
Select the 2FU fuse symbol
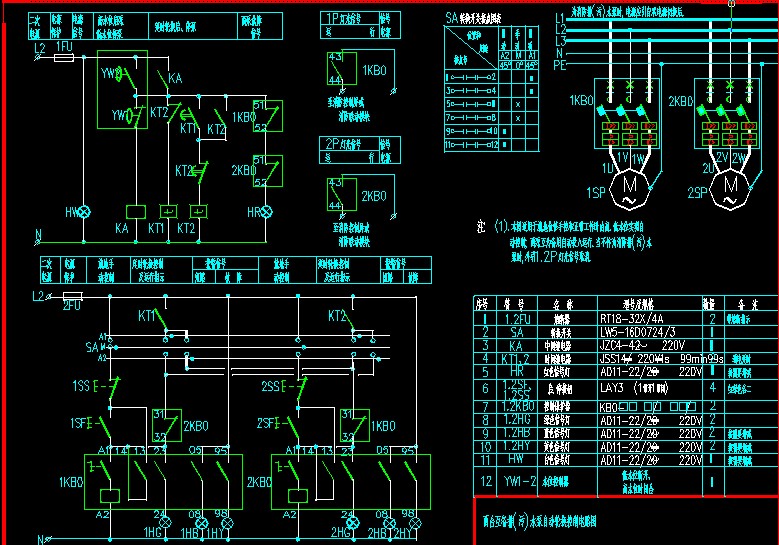click(x=71, y=297)
